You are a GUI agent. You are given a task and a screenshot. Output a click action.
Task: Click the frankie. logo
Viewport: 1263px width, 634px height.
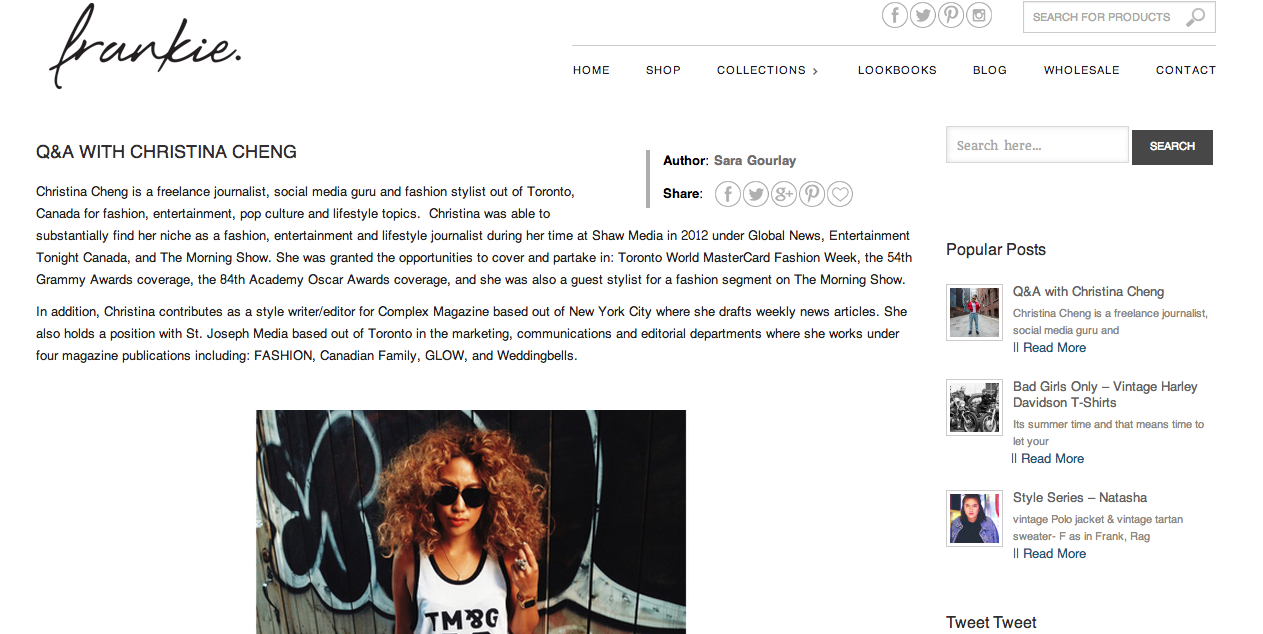[x=145, y=47]
